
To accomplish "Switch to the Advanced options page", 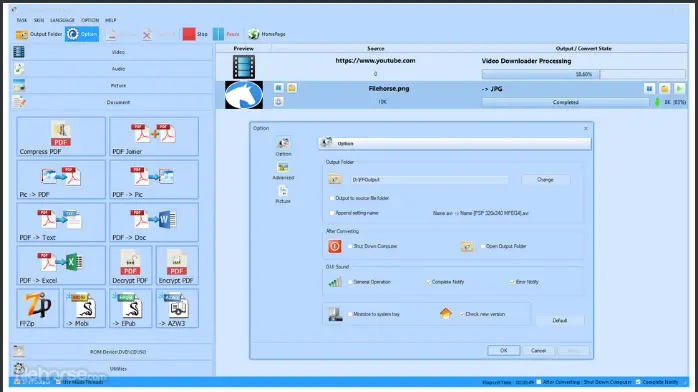I will coord(283,171).
